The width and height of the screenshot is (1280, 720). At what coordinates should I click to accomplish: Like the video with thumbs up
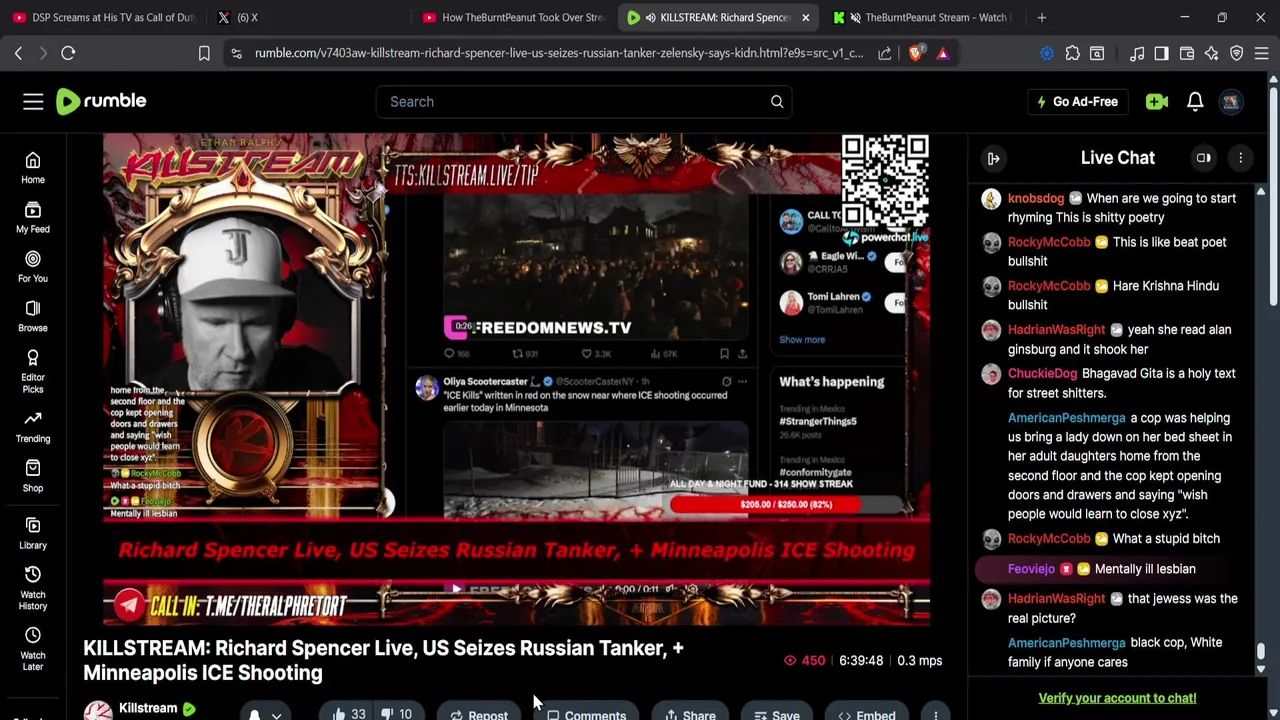348,714
